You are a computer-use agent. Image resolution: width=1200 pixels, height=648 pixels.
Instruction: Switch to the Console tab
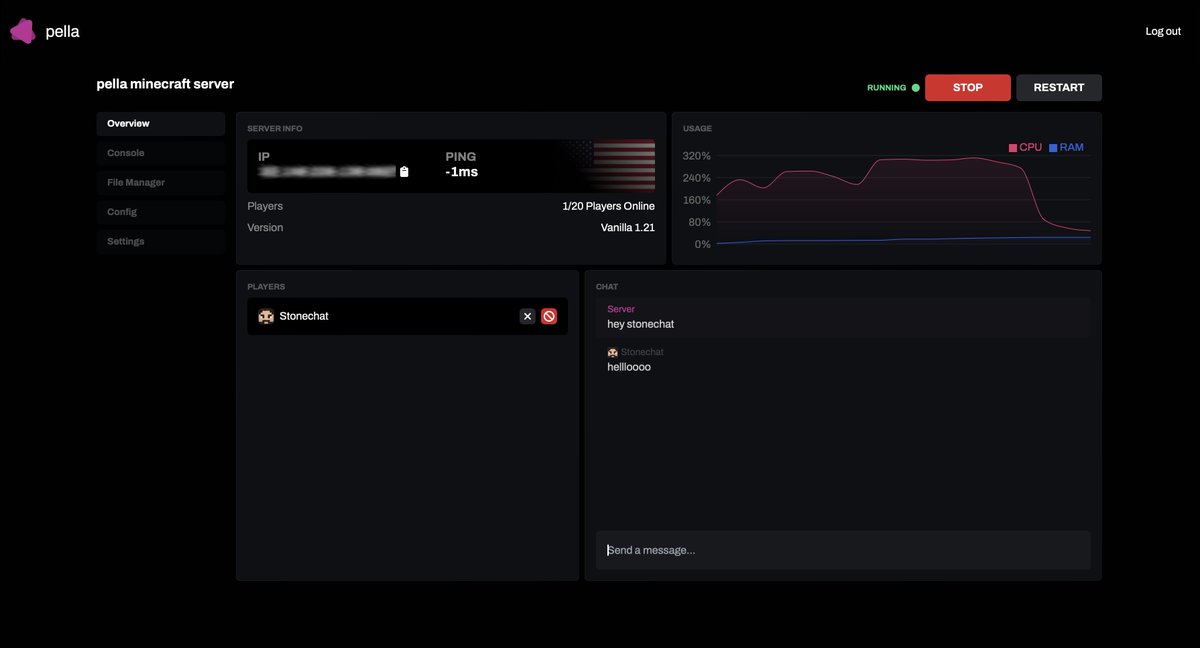click(x=161, y=153)
